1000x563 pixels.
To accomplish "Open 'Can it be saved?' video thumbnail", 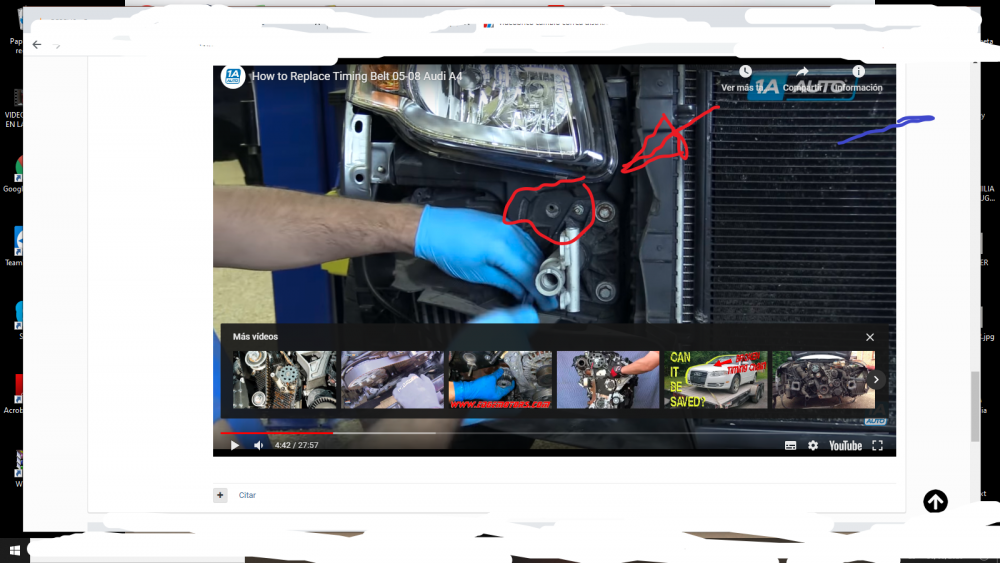I will click(x=716, y=379).
